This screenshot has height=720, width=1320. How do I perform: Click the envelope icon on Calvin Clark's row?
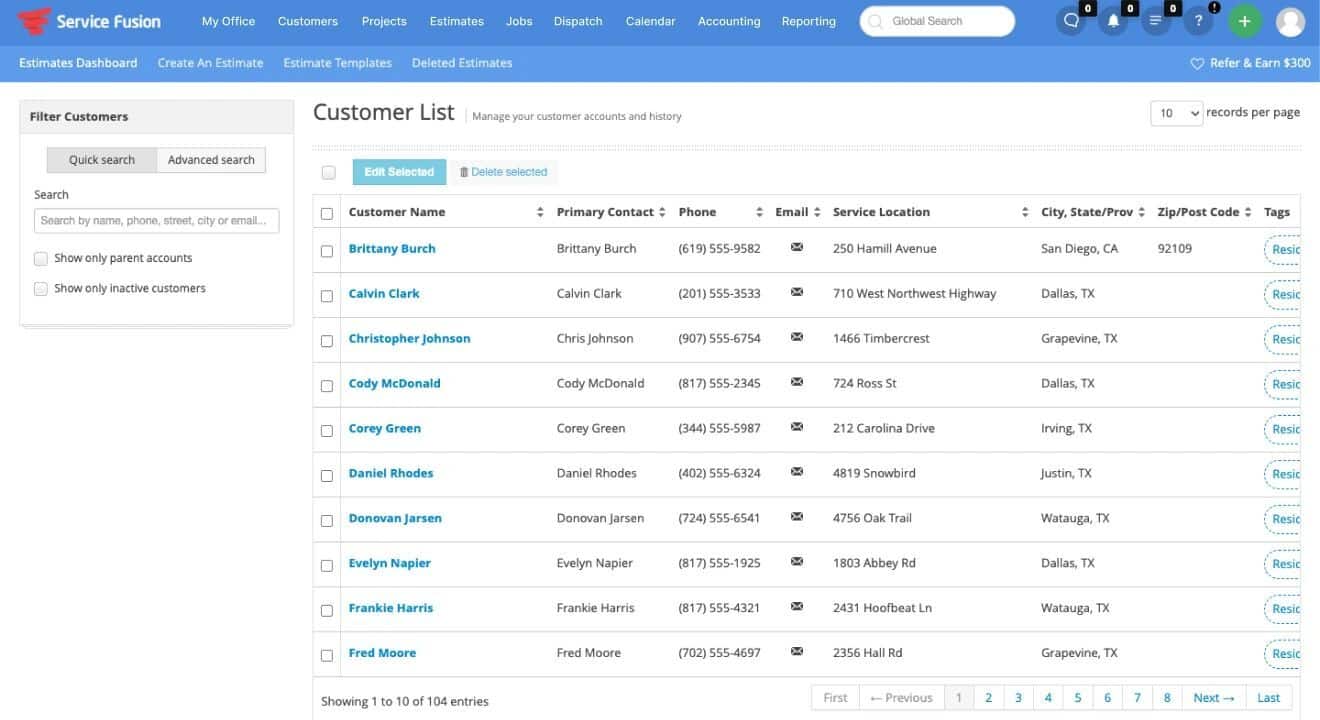(x=796, y=290)
